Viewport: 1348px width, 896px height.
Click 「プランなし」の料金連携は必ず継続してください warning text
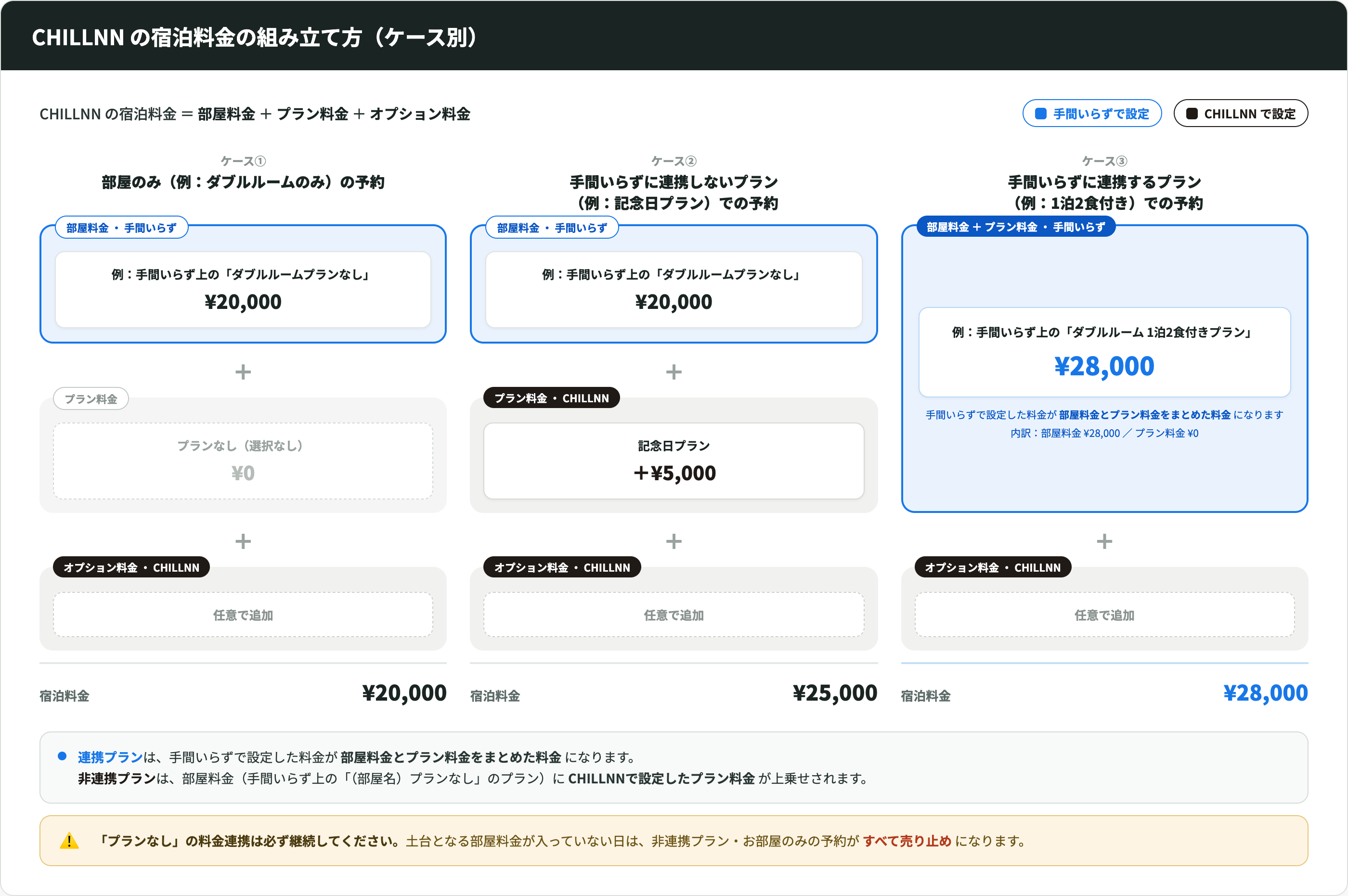[x=249, y=841]
